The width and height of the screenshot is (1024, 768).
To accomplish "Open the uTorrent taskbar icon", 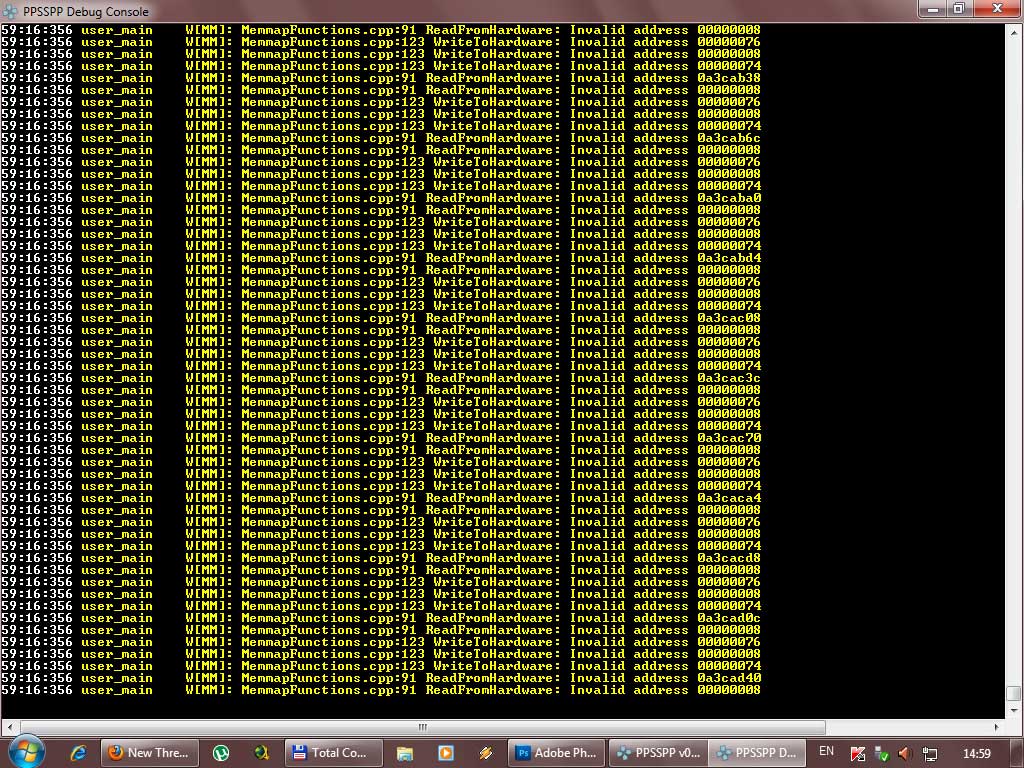I will tap(221, 753).
